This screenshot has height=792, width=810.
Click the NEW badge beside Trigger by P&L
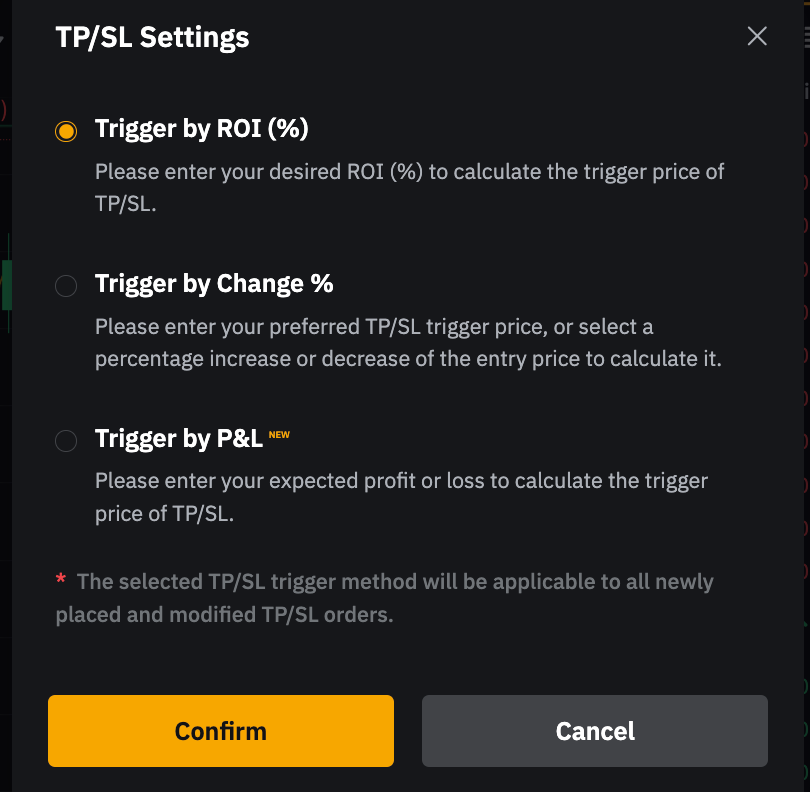(x=279, y=435)
